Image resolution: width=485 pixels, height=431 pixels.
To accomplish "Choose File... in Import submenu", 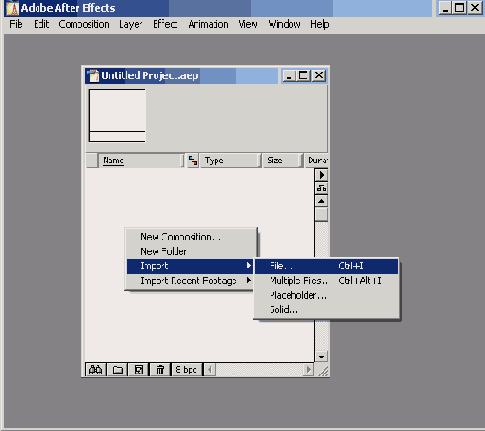I will 326,266.
